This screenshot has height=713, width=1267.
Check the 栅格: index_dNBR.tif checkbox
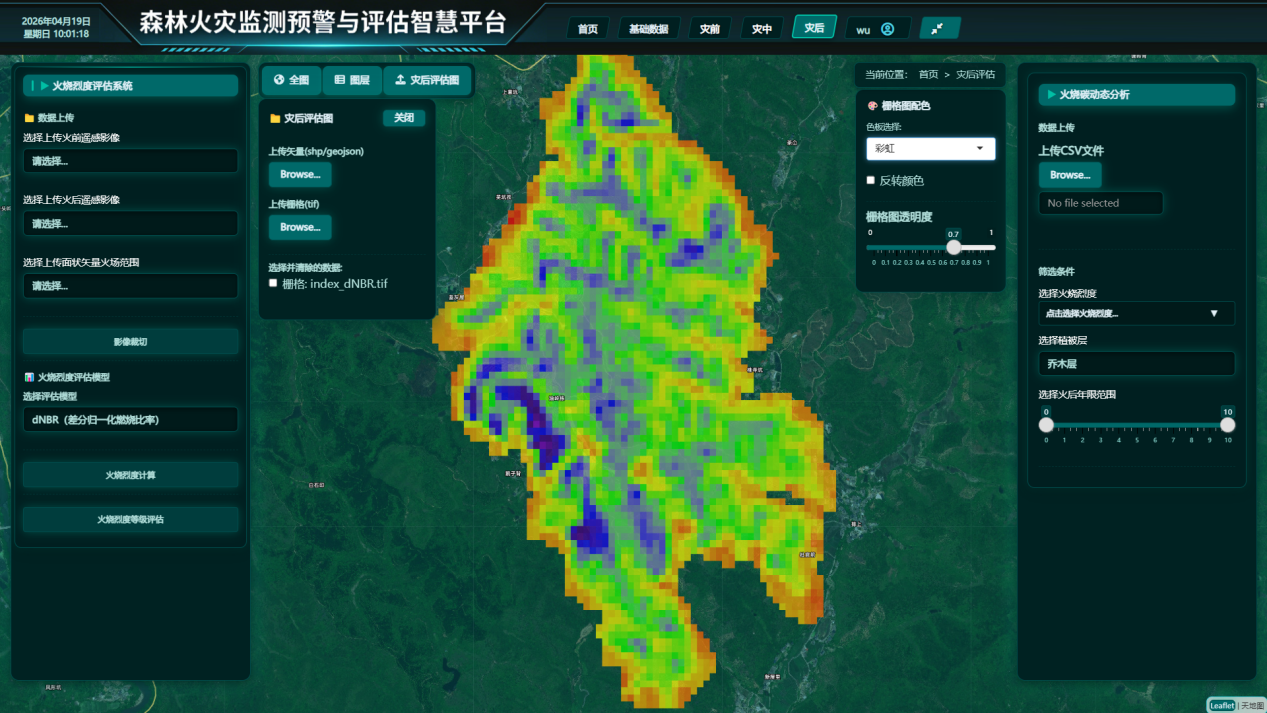[x=274, y=284]
